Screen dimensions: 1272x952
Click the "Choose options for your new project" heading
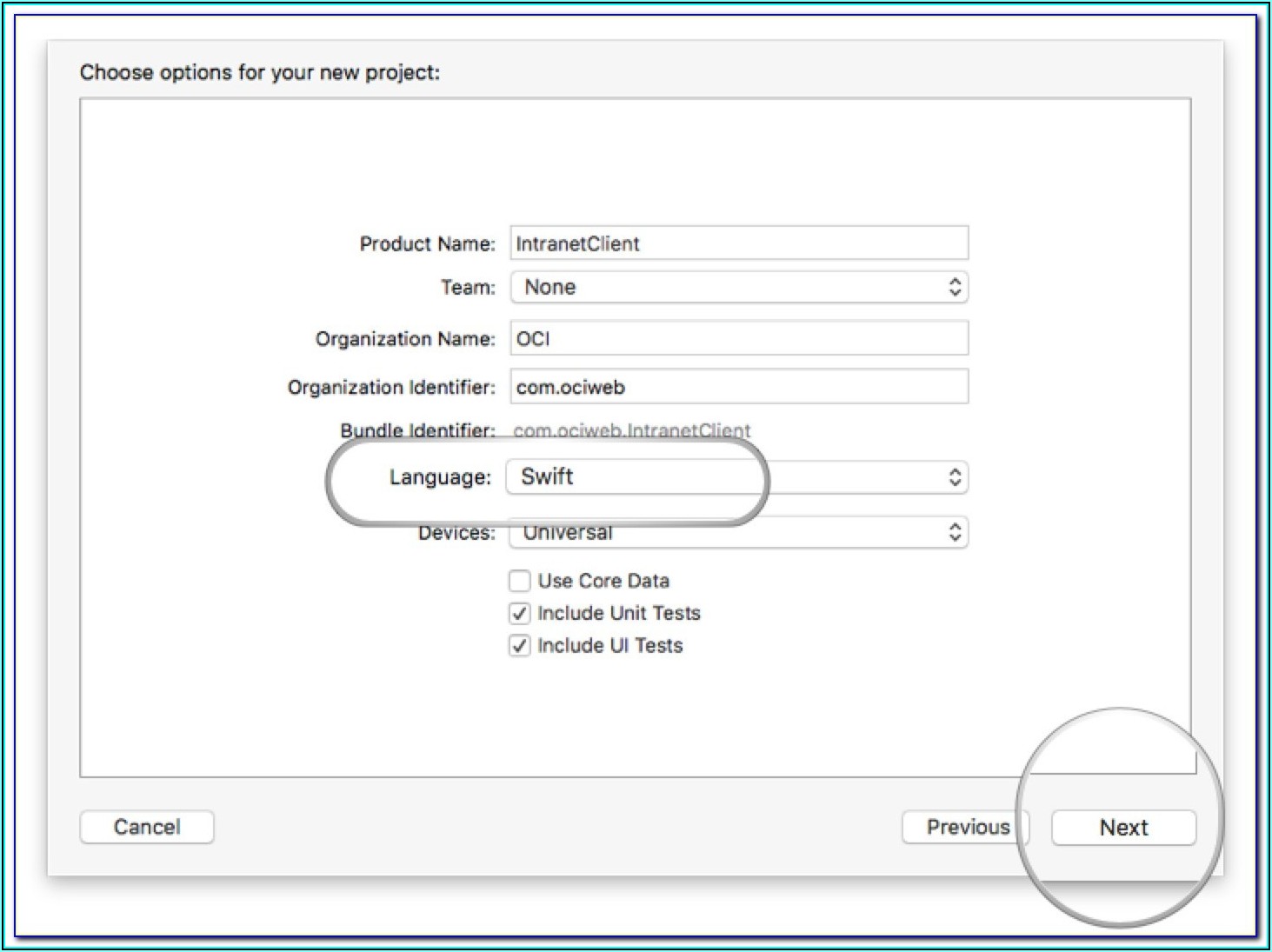tap(260, 72)
